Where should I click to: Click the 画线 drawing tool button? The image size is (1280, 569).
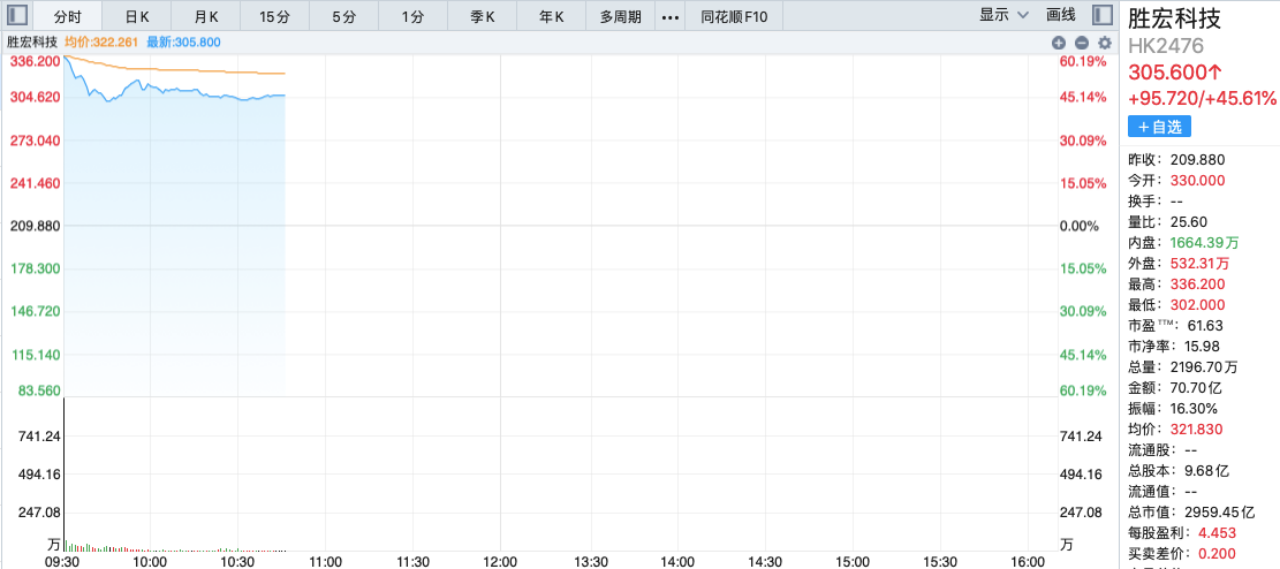click(1060, 15)
